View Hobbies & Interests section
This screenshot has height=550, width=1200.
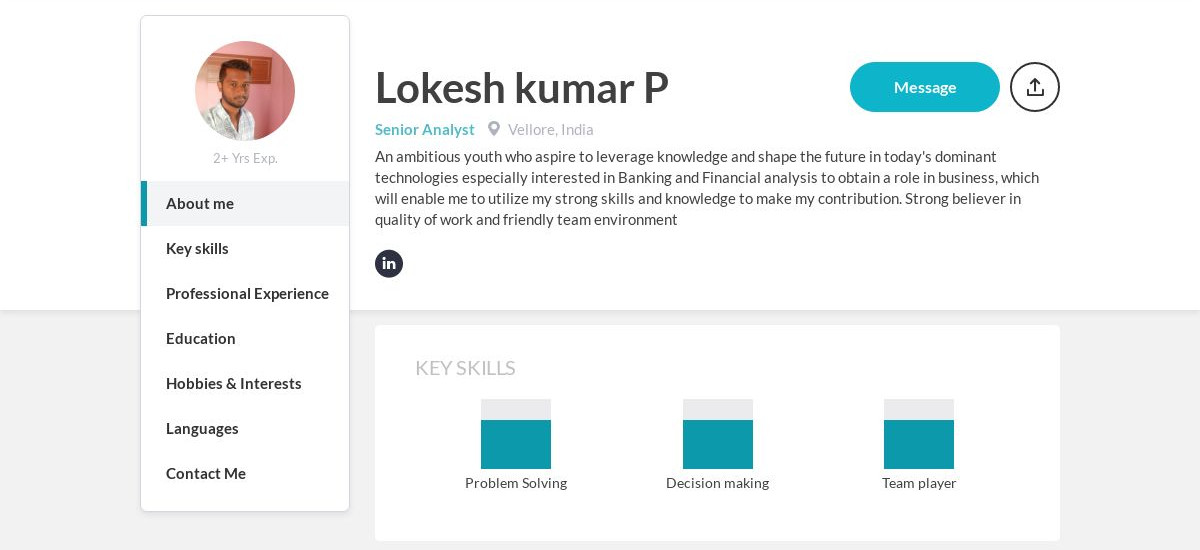click(x=245, y=383)
